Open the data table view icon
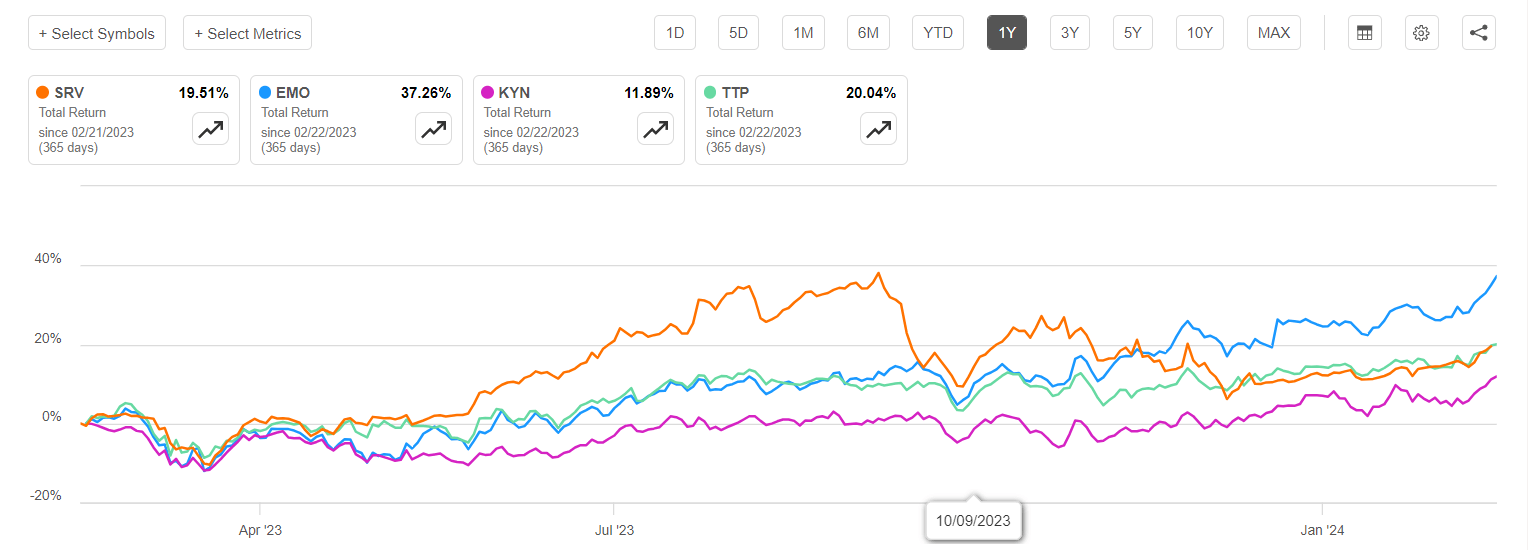 1364,33
